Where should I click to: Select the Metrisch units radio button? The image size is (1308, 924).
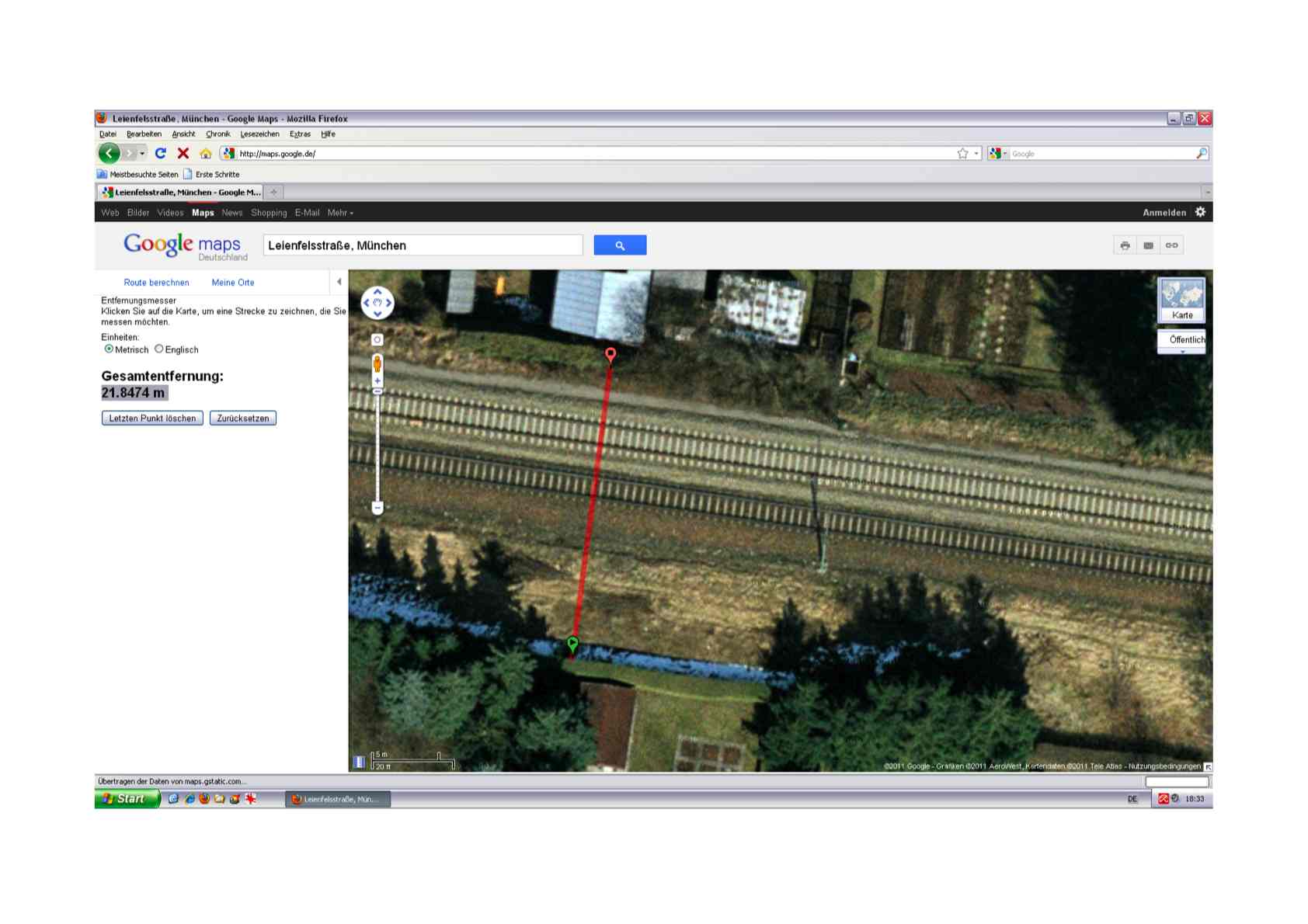[x=109, y=349]
